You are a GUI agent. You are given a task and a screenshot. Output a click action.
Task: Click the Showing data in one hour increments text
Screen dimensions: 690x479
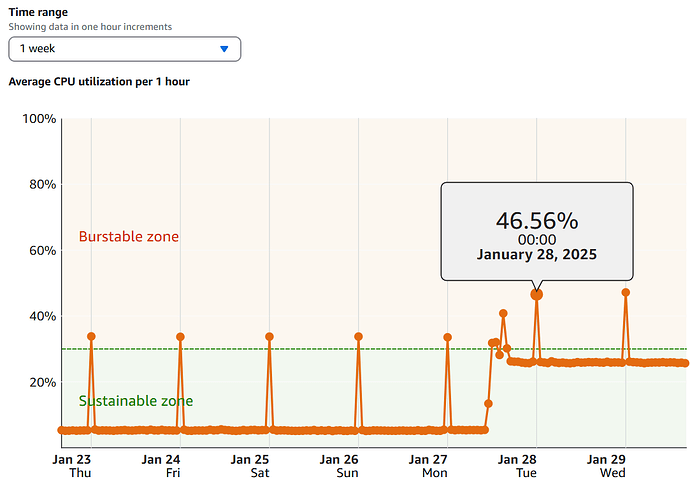90,27
